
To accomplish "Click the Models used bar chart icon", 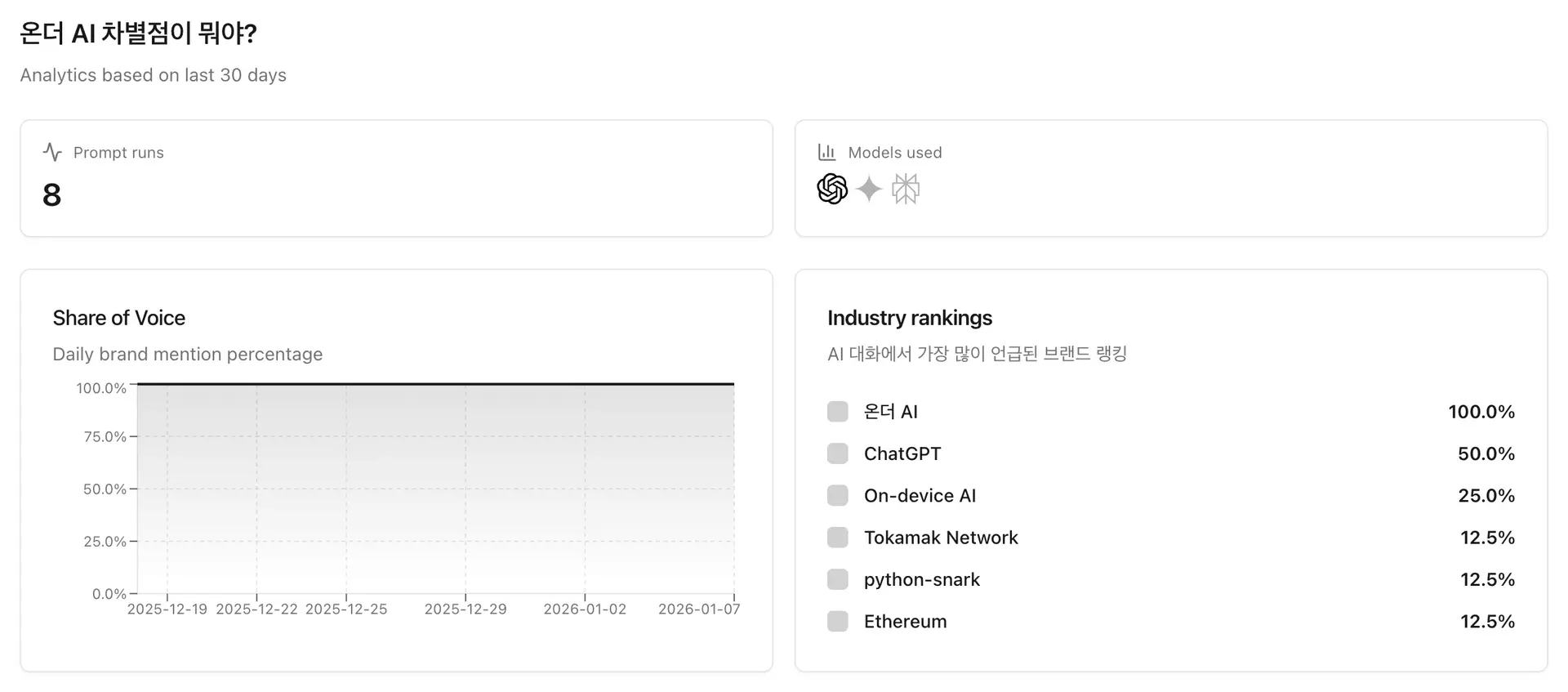I will tap(826, 152).
